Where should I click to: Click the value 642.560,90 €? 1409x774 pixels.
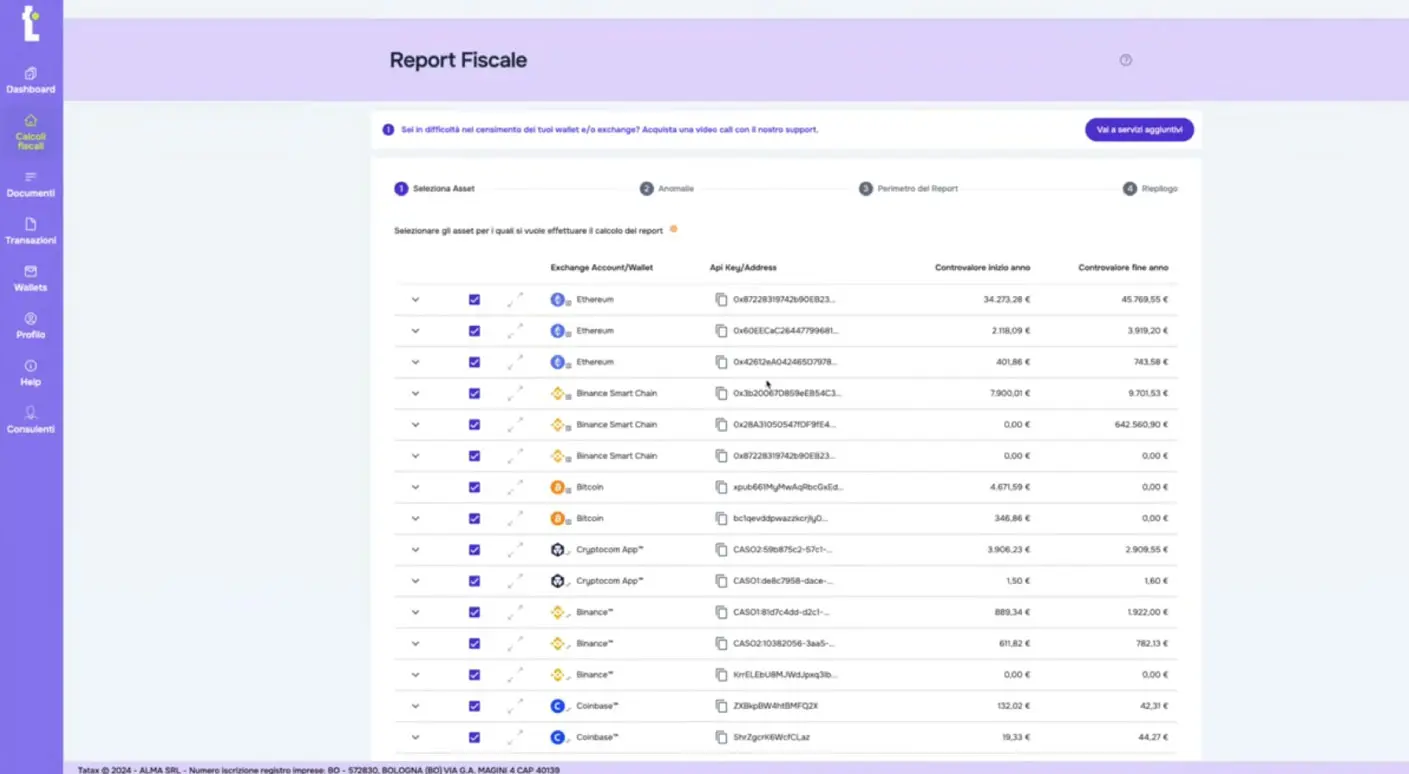click(x=1141, y=425)
